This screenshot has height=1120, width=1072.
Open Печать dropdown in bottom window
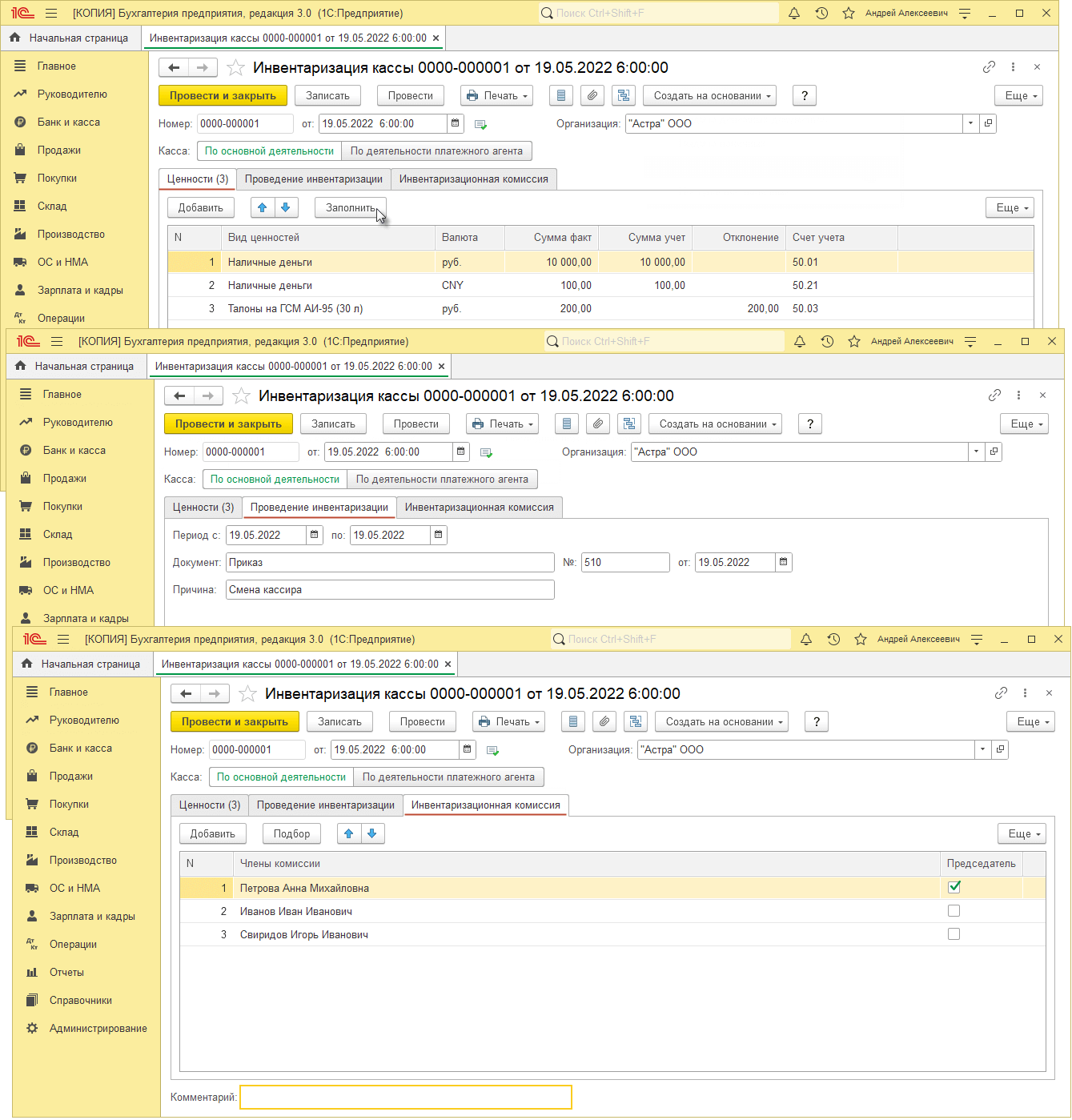pos(508,721)
